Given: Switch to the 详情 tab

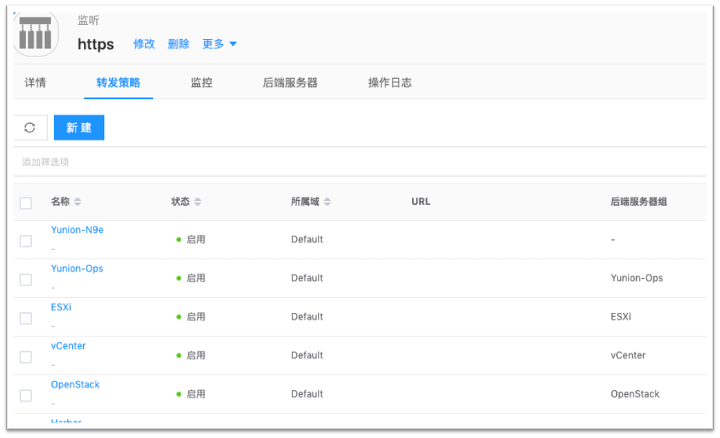Looking at the screenshot, I should pyautogui.click(x=35, y=83).
